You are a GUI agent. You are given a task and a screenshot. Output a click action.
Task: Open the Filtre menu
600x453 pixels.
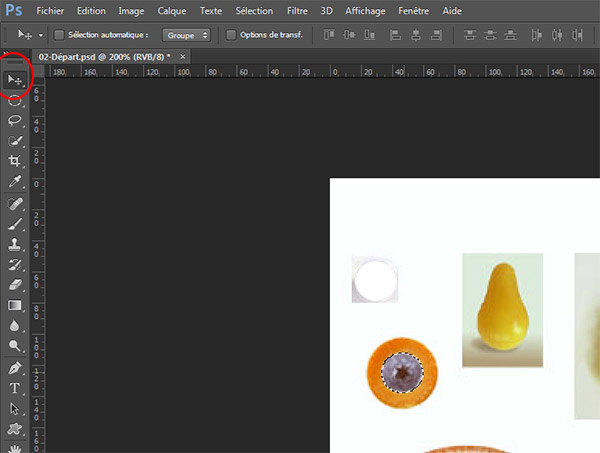[297, 11]
